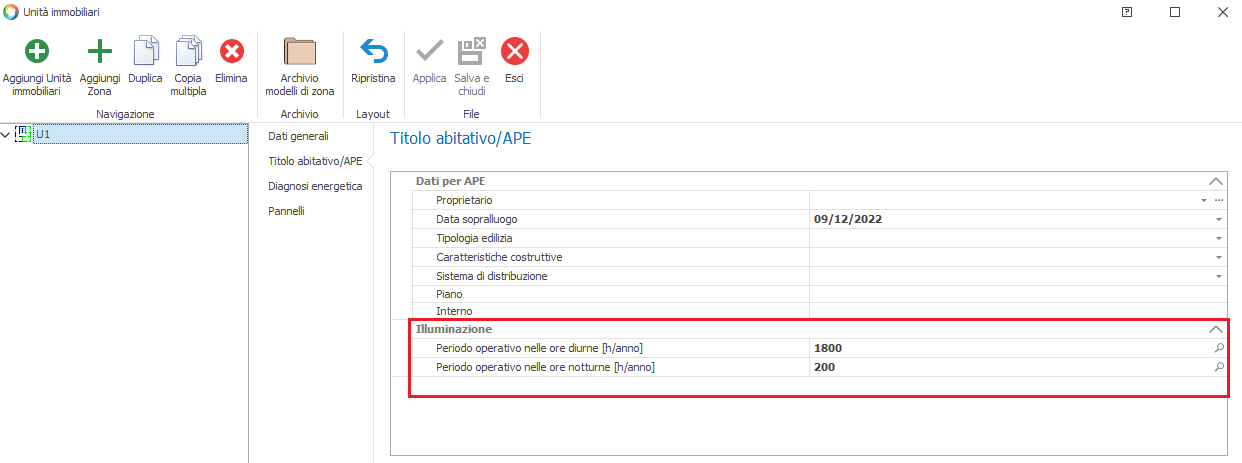Viewport: 1242px width, 463px height.
Task: Open the Pannelli tab
Action: pos(286,211)
